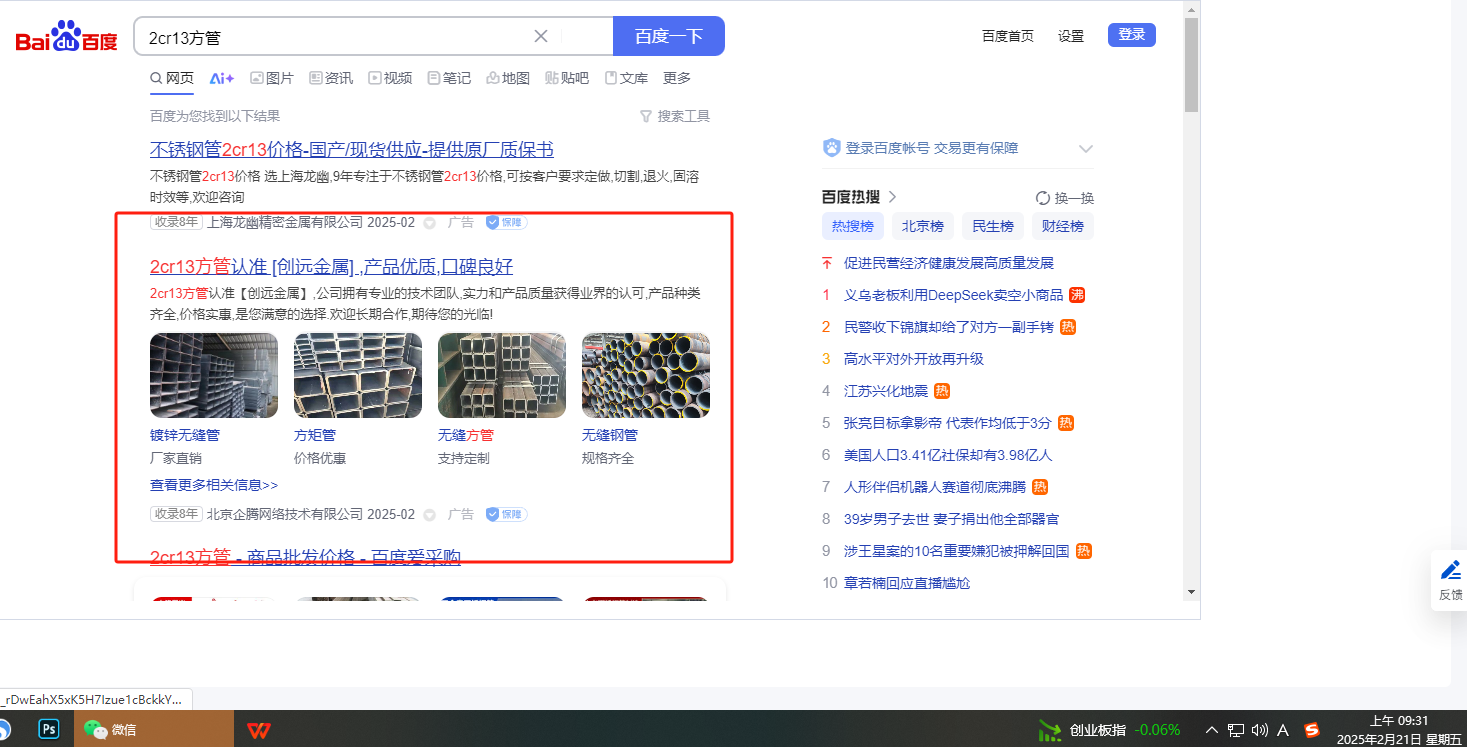Open 查看更多相关信息 link
The width and height of the screenshot is (1467, 747).
[x=214, y=485]
